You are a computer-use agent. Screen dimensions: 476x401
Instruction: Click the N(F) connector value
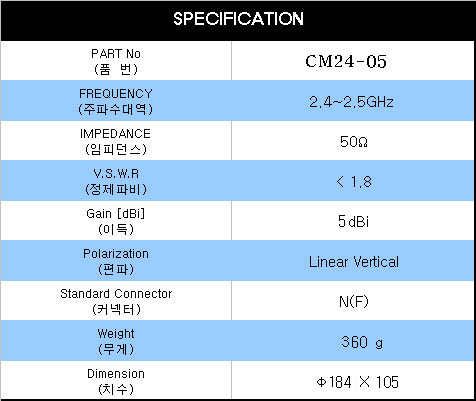354,302
